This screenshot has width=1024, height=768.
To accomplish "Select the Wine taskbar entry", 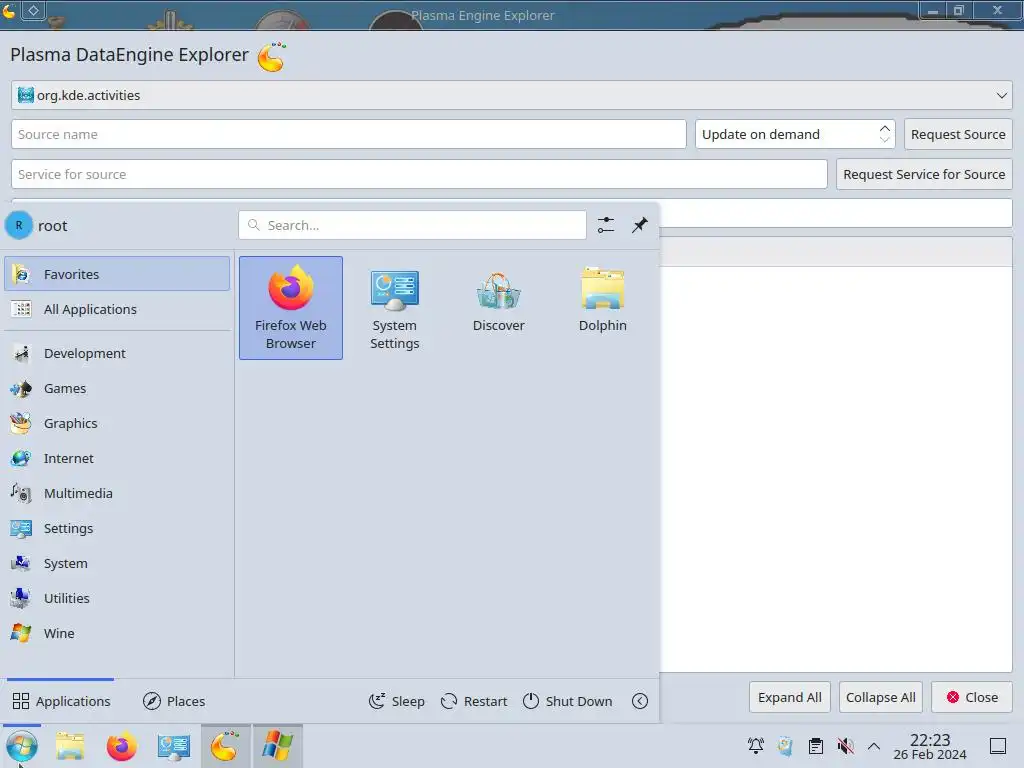I will point(278,746).
